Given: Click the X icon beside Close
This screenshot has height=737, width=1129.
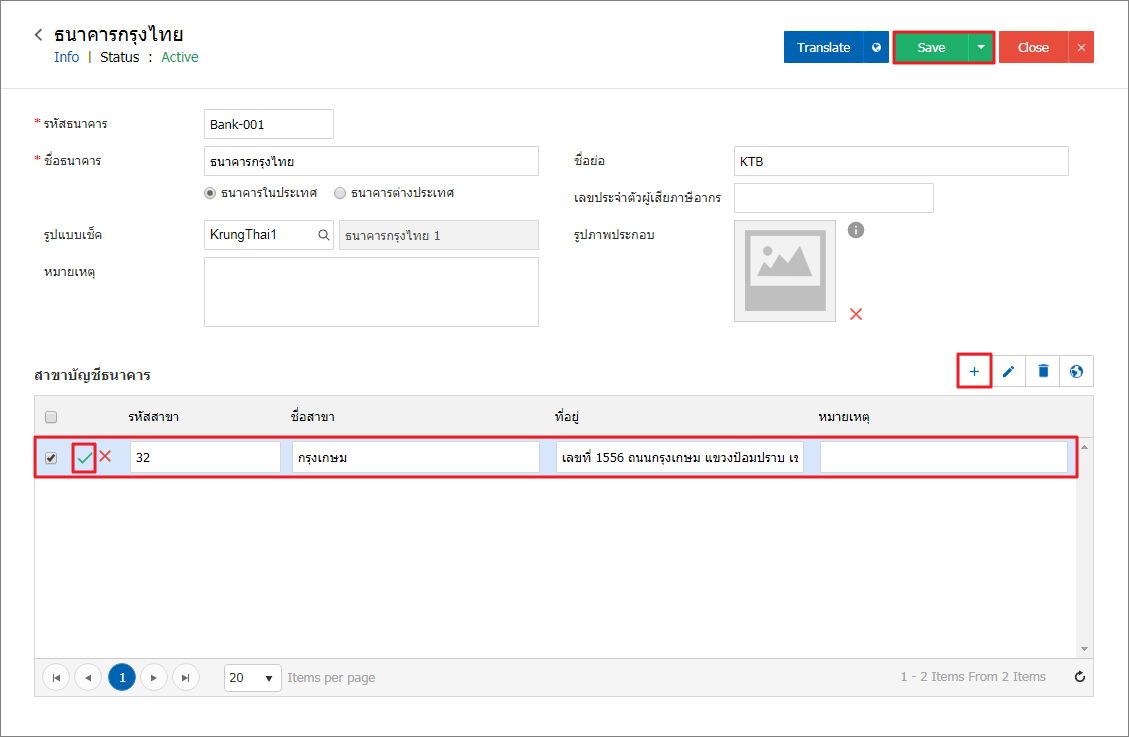Looking at the screenshot, I should [x=1081, y=48].
